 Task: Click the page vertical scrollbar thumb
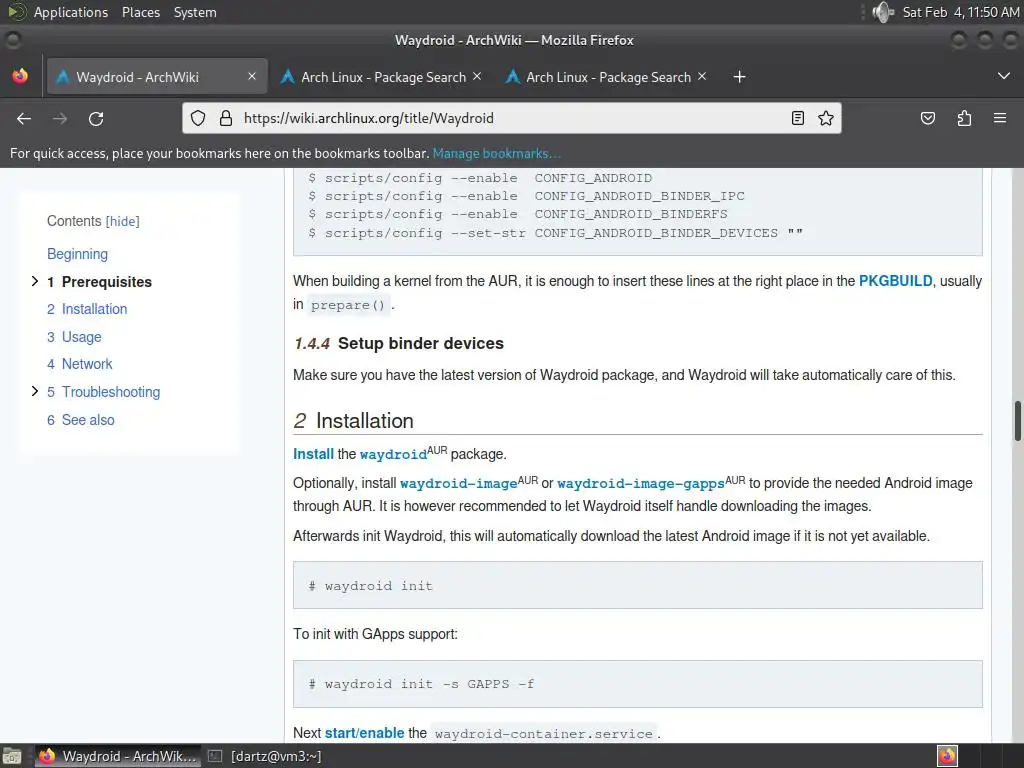coord(1017,421)
